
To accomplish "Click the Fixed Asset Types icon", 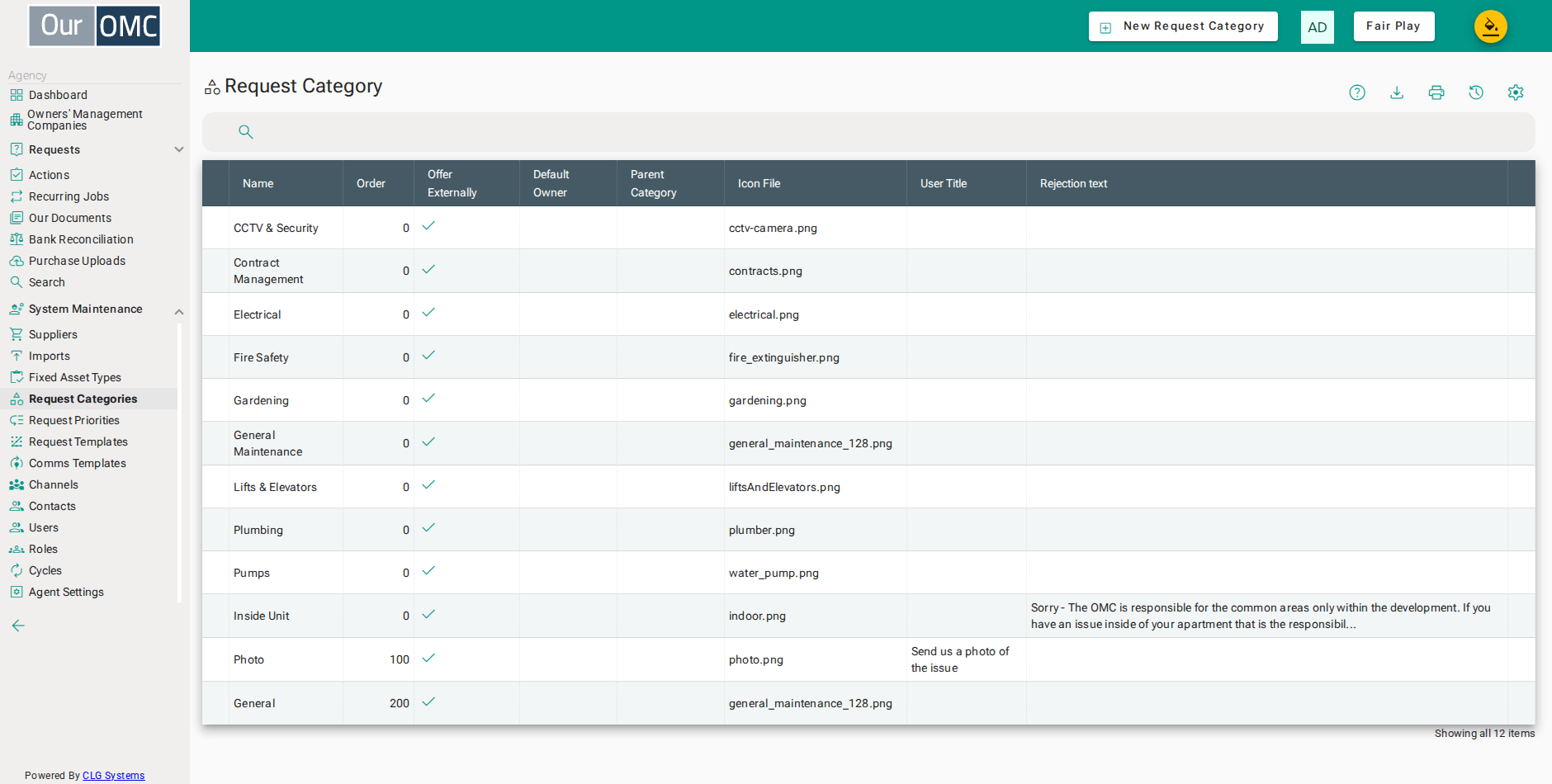I will coord(17,377).
